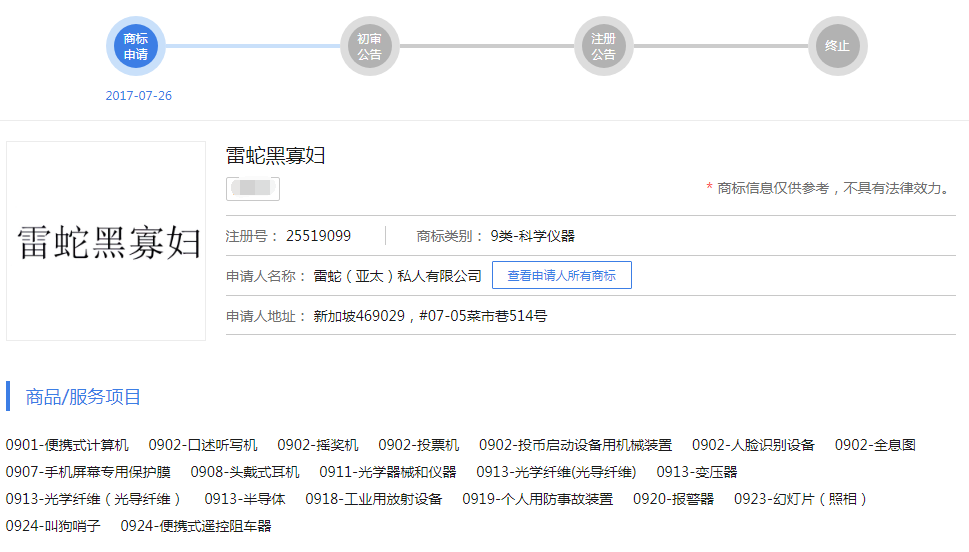The height and width of the screenshot is (552, 969).
Task: Select item 0913-变压器
Action: pyautogui.click(x=696, y=472)
